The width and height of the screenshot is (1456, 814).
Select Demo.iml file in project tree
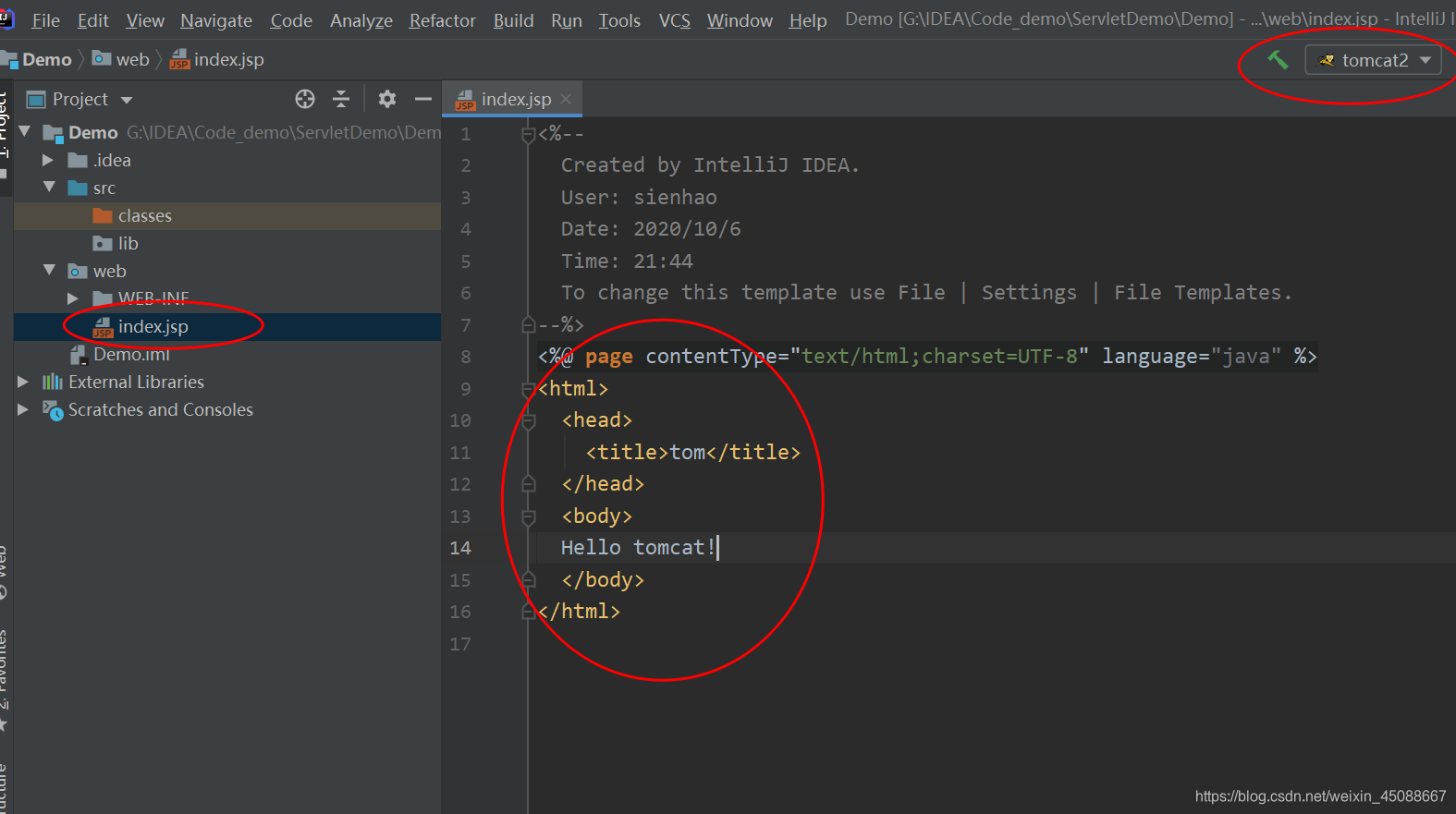(x=227, y=354)
